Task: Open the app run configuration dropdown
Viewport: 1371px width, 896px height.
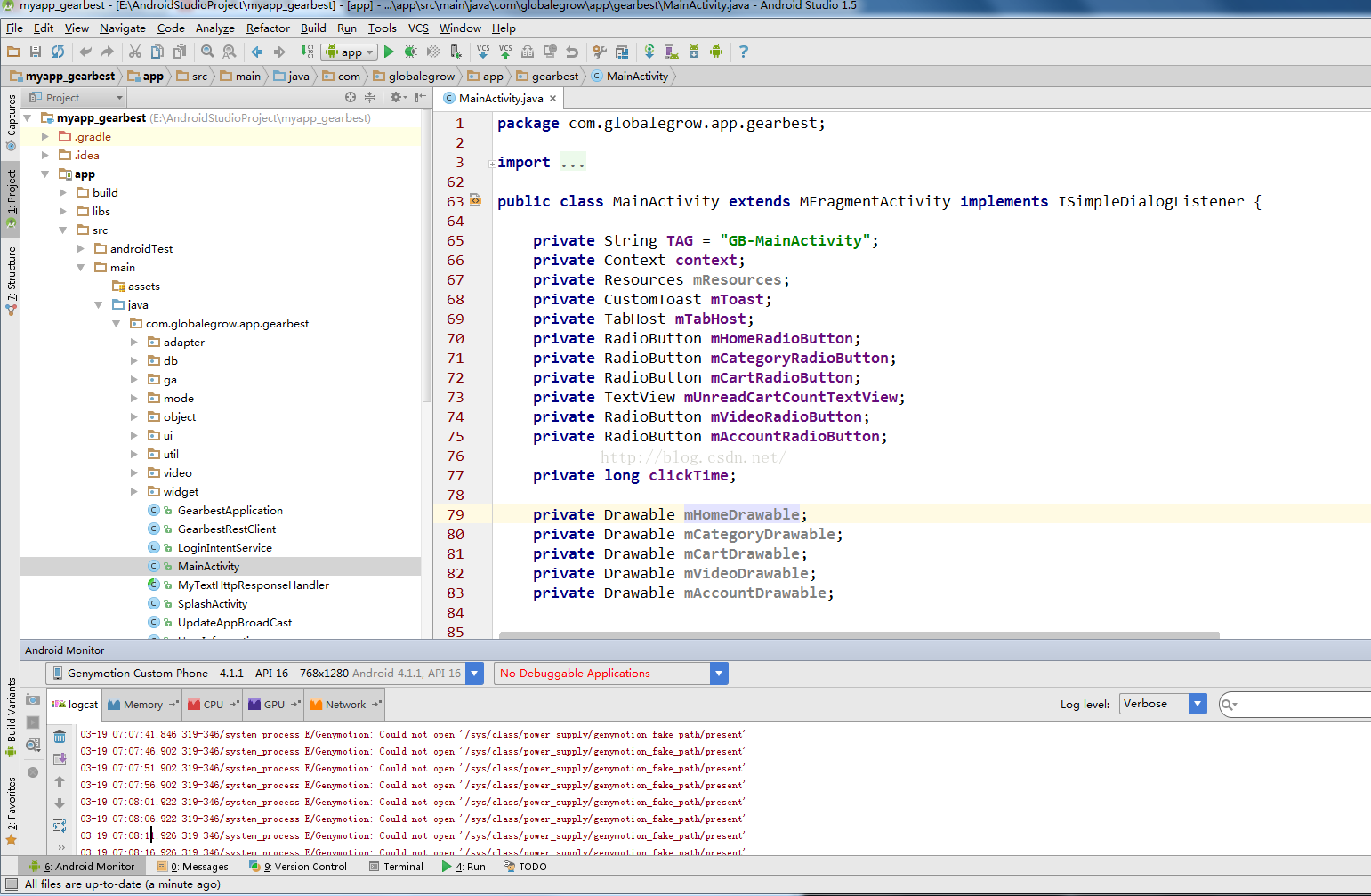Action: [x=350, y=52]
